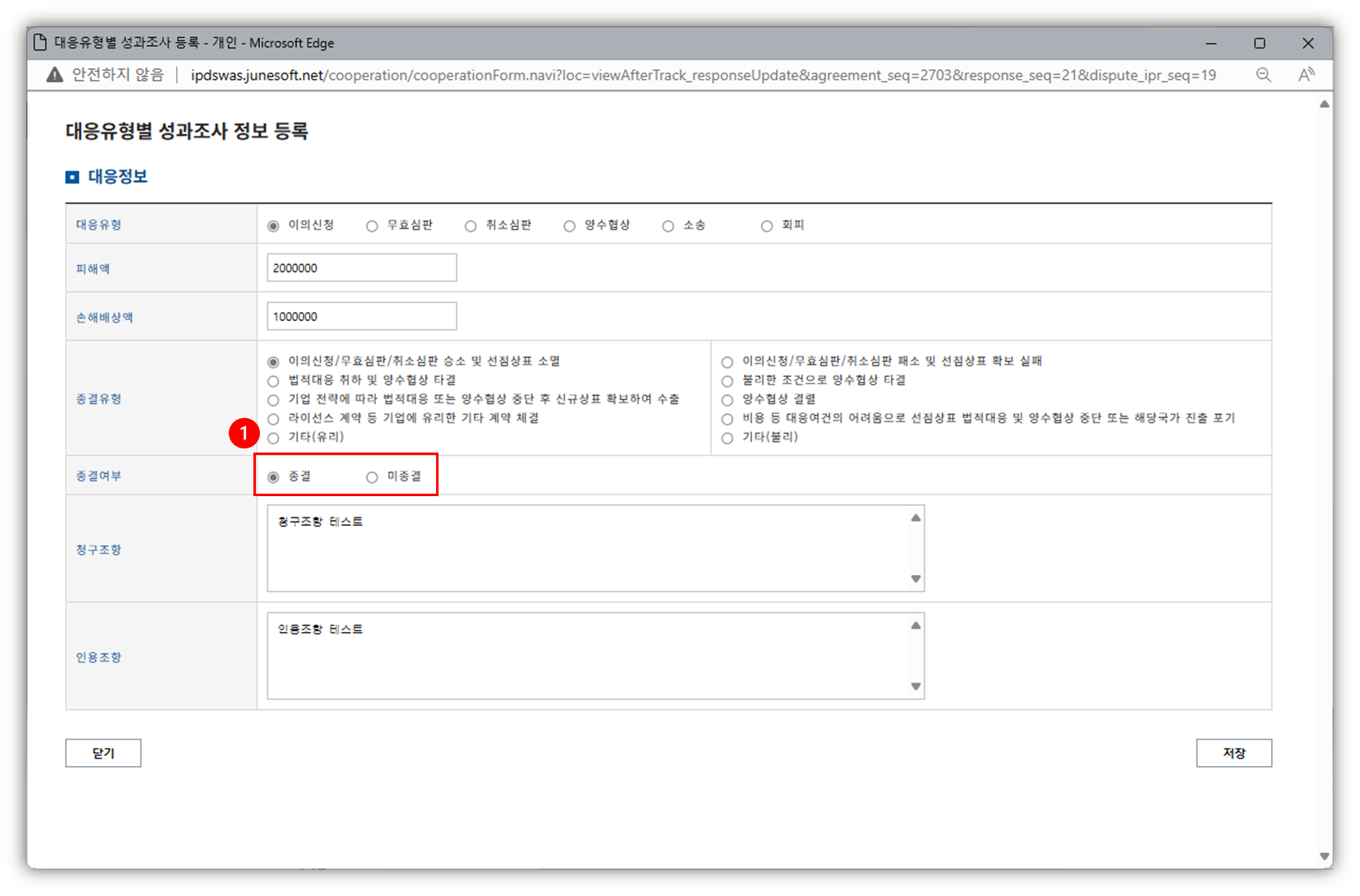Click the 손해배상액 input field
Viewport: 1360px width, 896px height.
click(x=361, y=317)
